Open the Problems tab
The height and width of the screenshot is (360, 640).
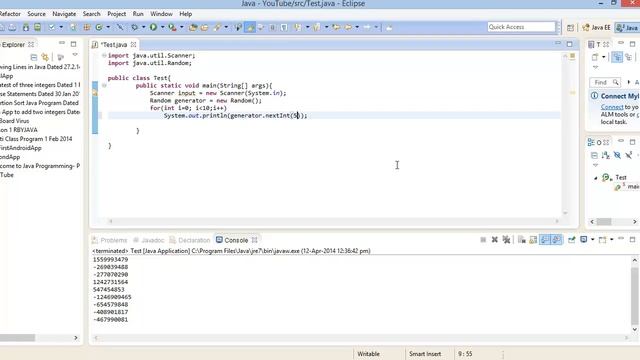click(x=109, y=240)
